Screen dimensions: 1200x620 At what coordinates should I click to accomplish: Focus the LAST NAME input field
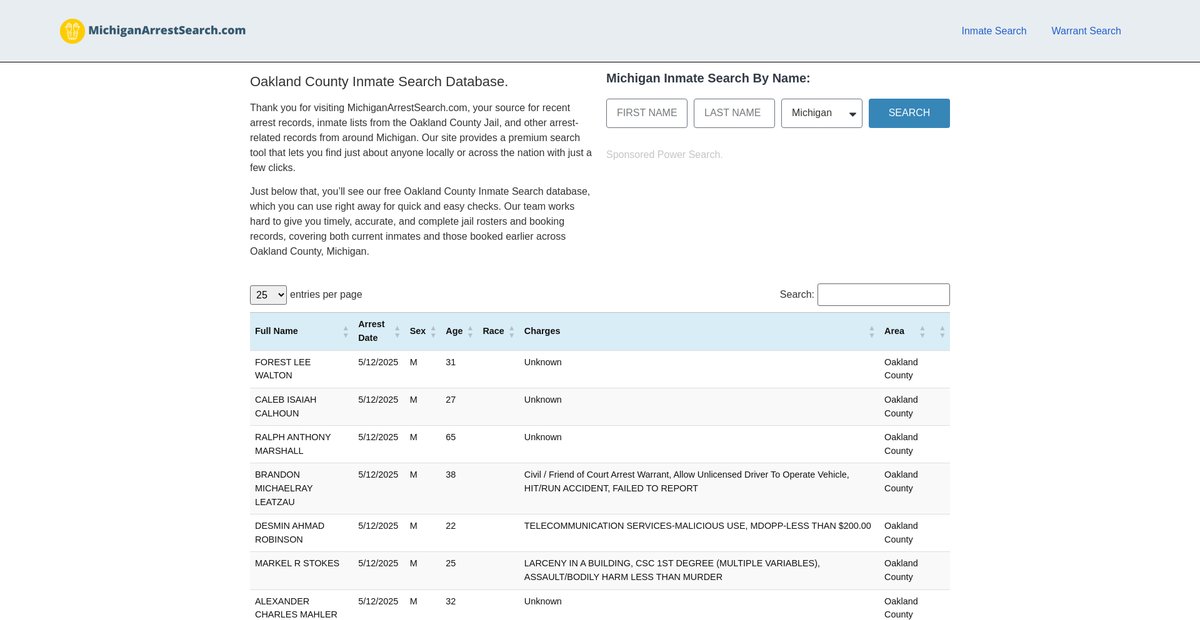[733, 113]
